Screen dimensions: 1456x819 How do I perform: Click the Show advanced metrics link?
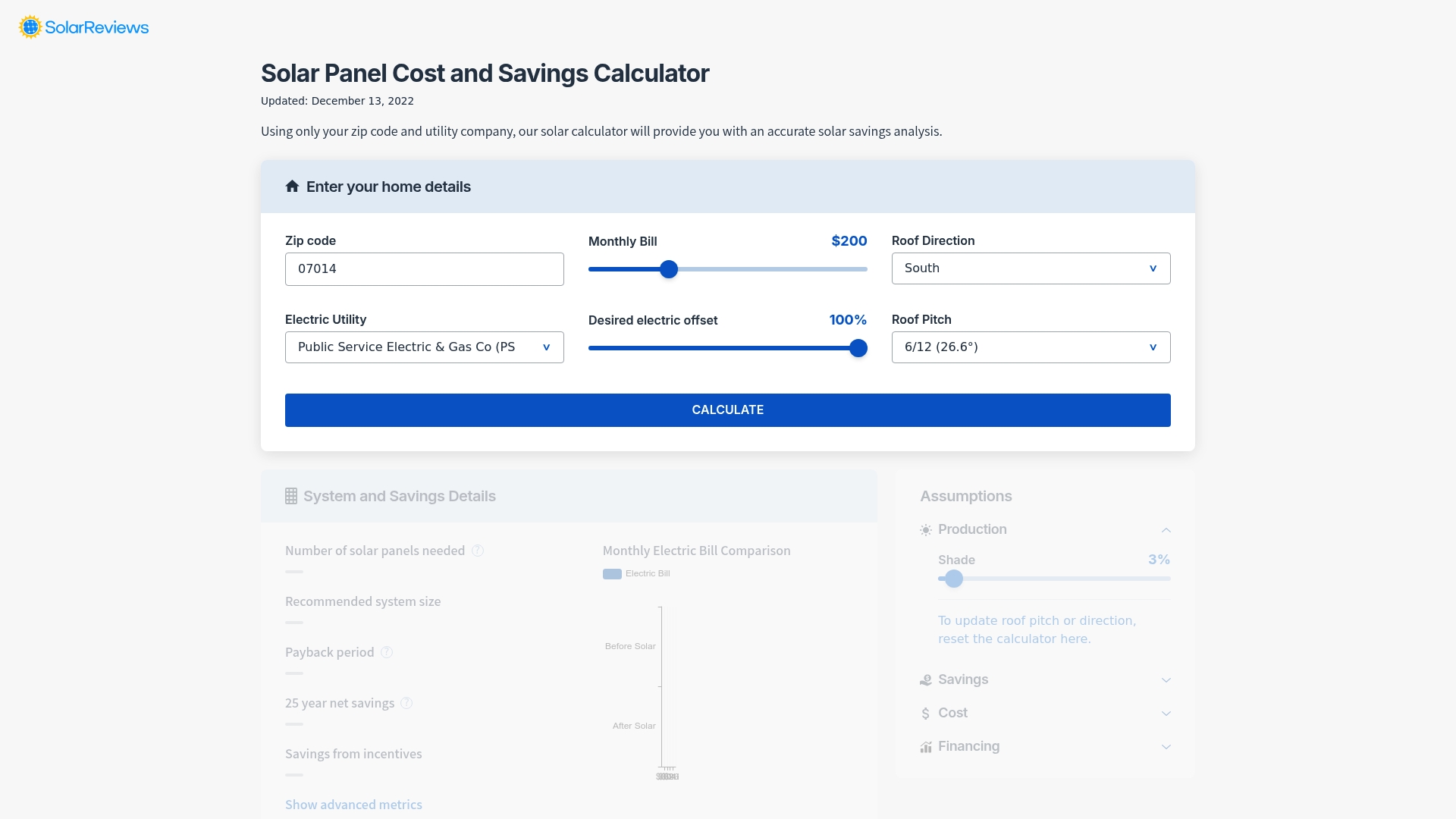[353, 805]
